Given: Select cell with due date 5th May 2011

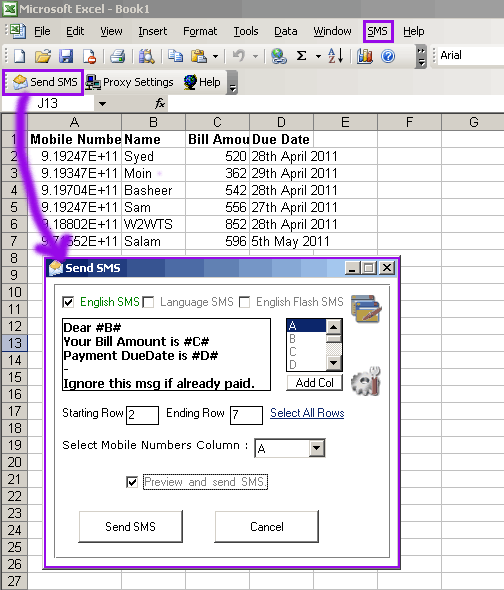Looking at the screenshot, I should click(281, 241).
